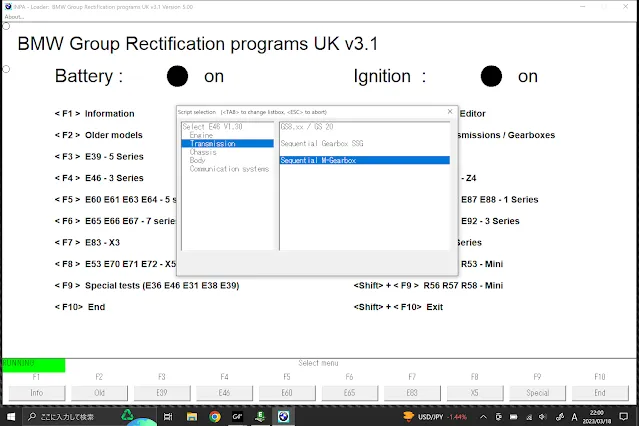Open the USD/JPY taskbar widget
639x426 pixels.
coord(435,417)
